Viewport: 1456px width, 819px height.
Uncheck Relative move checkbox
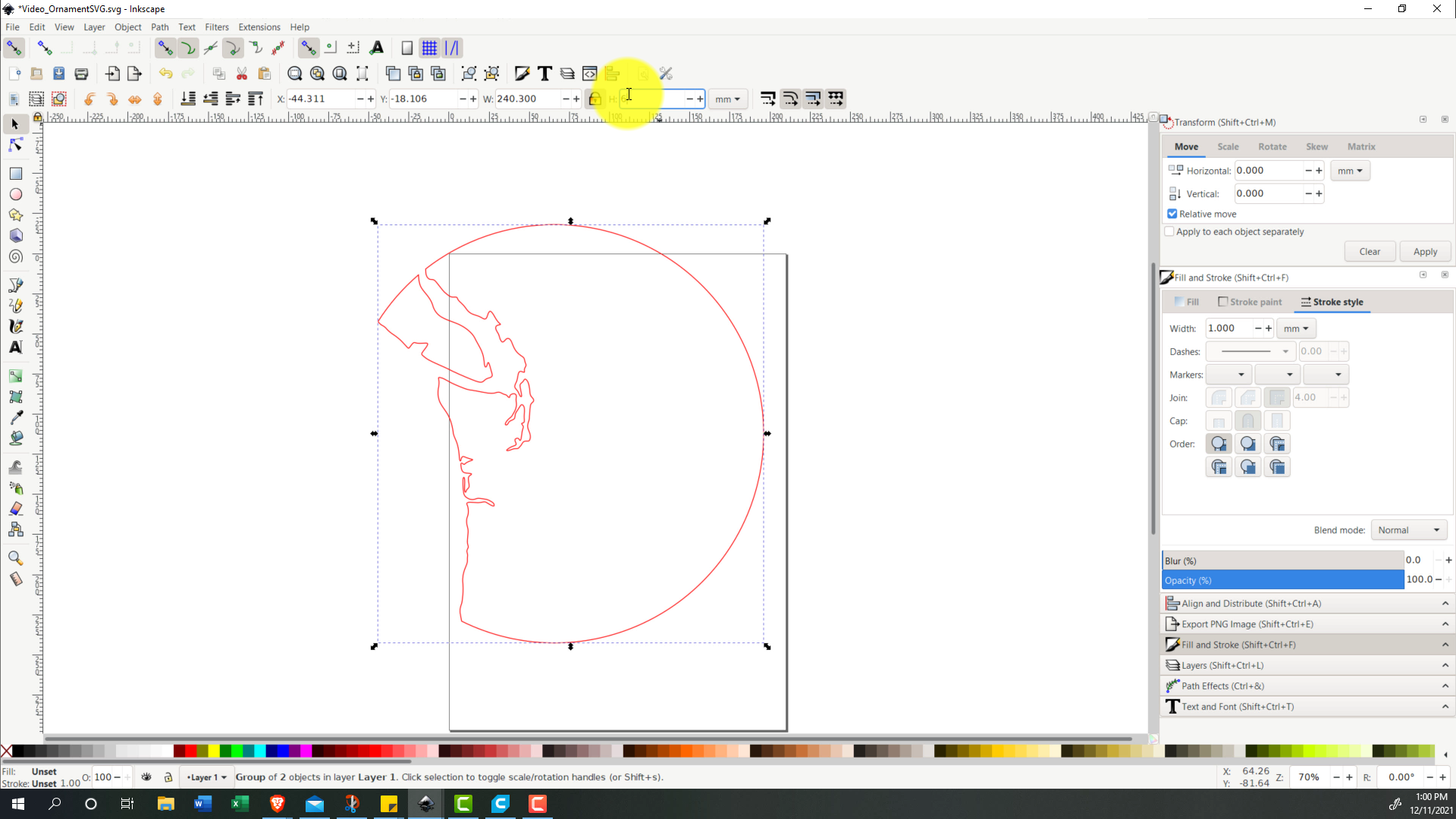1172,214
